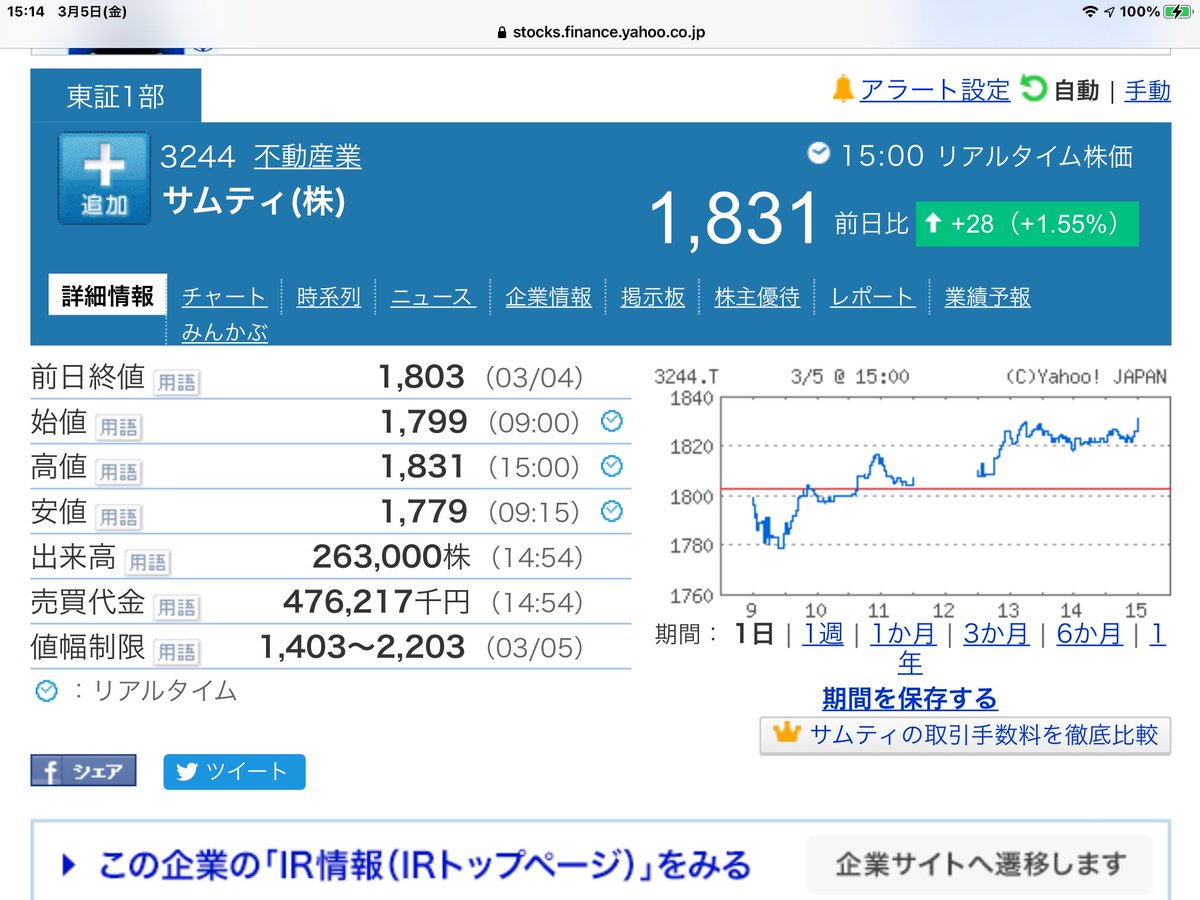
Task: Select the 詳細情報 tab
Action: (x=107, y=296)
